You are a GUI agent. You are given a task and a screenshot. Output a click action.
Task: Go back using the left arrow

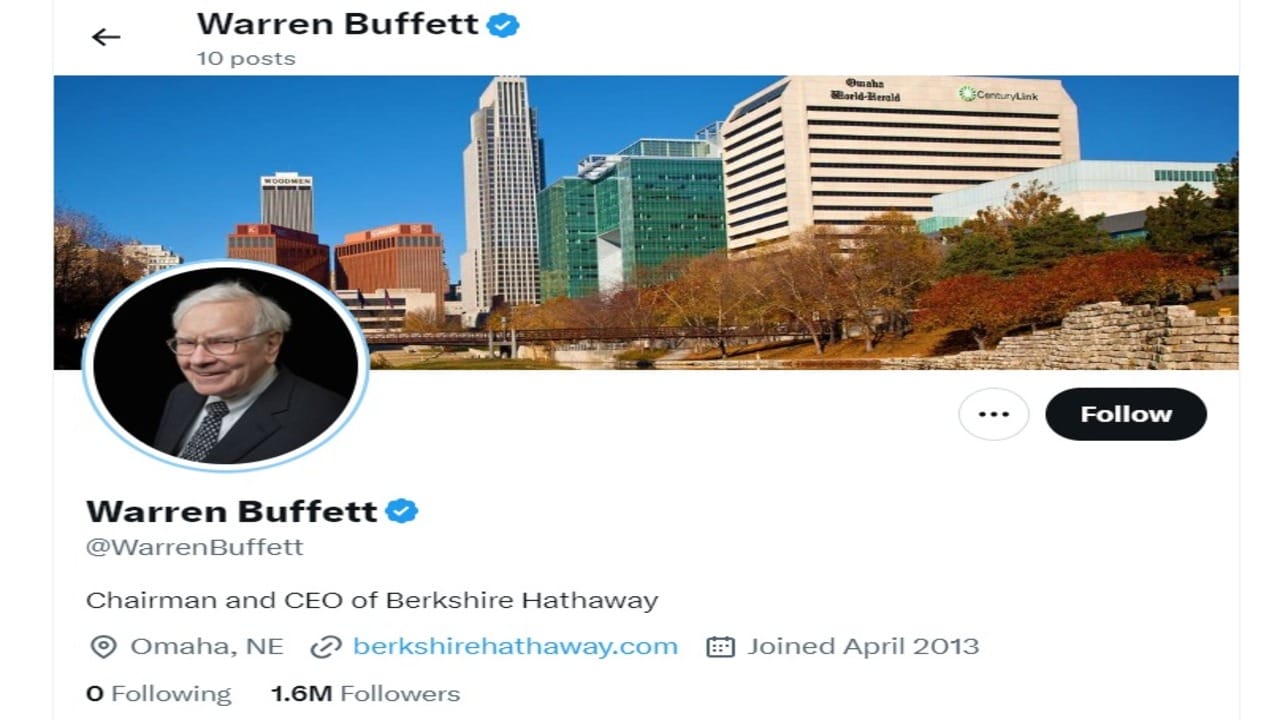tap(105, 37)
